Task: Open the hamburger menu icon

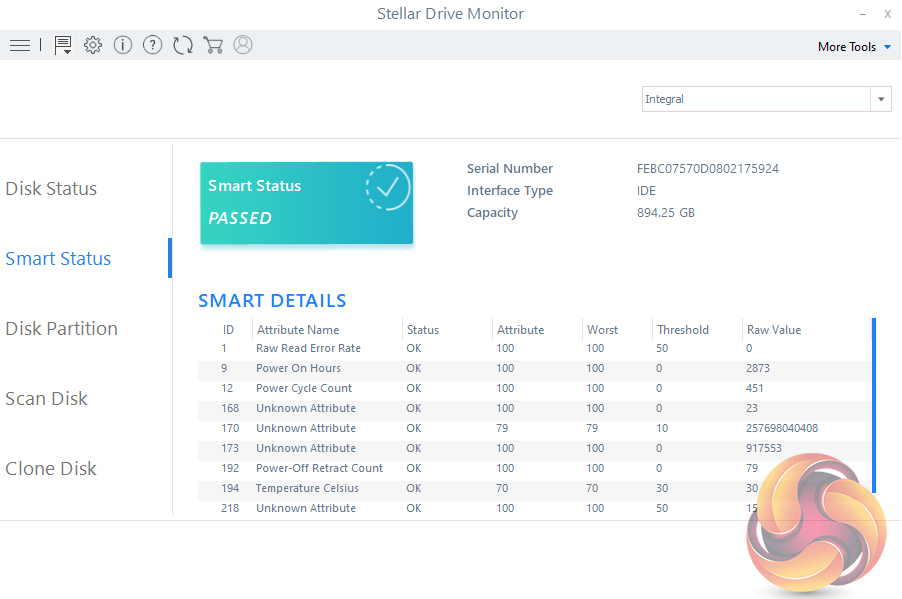Action: 19,45
